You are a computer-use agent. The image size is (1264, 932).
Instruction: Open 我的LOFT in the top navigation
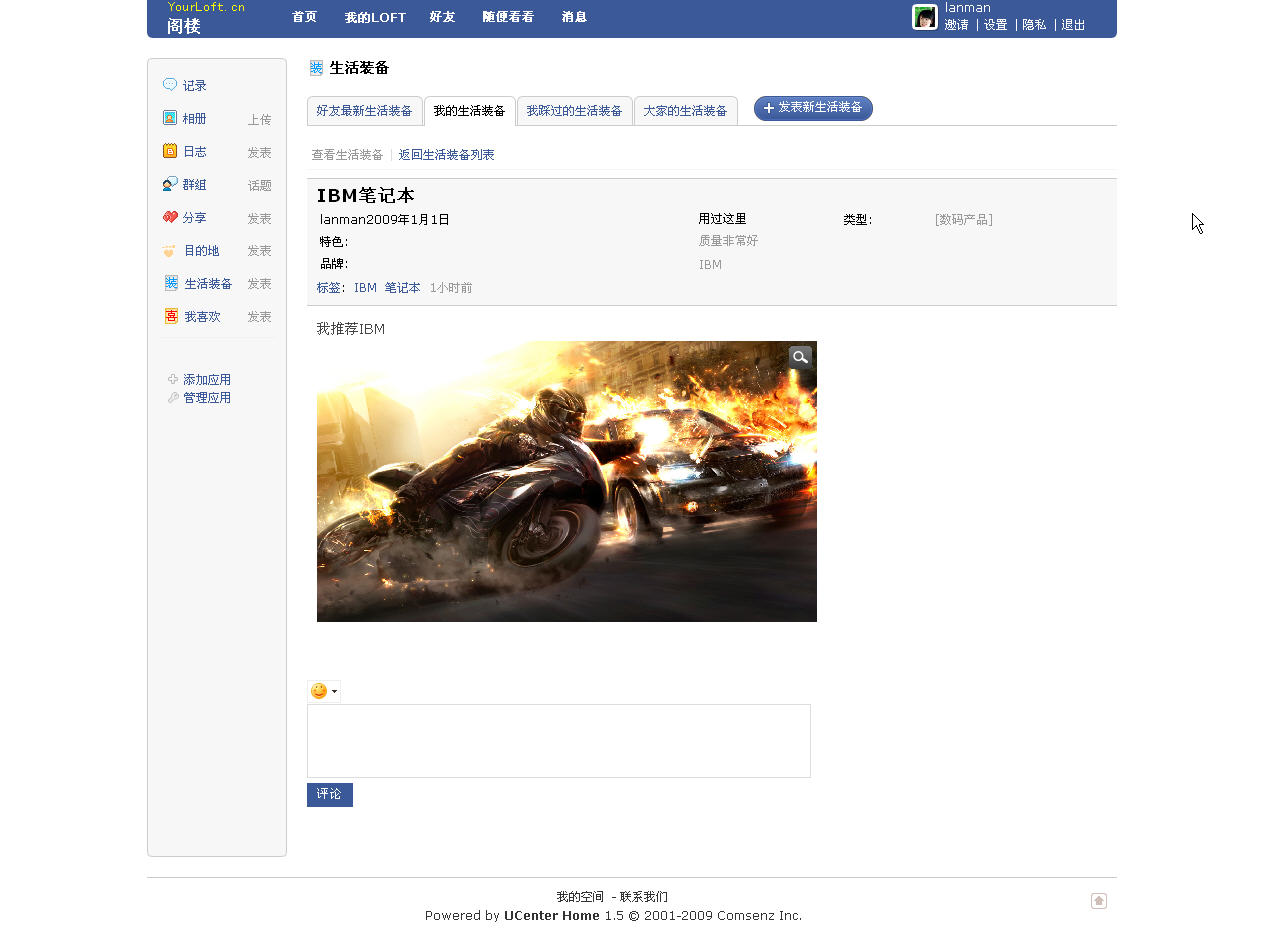pos(375,17)
